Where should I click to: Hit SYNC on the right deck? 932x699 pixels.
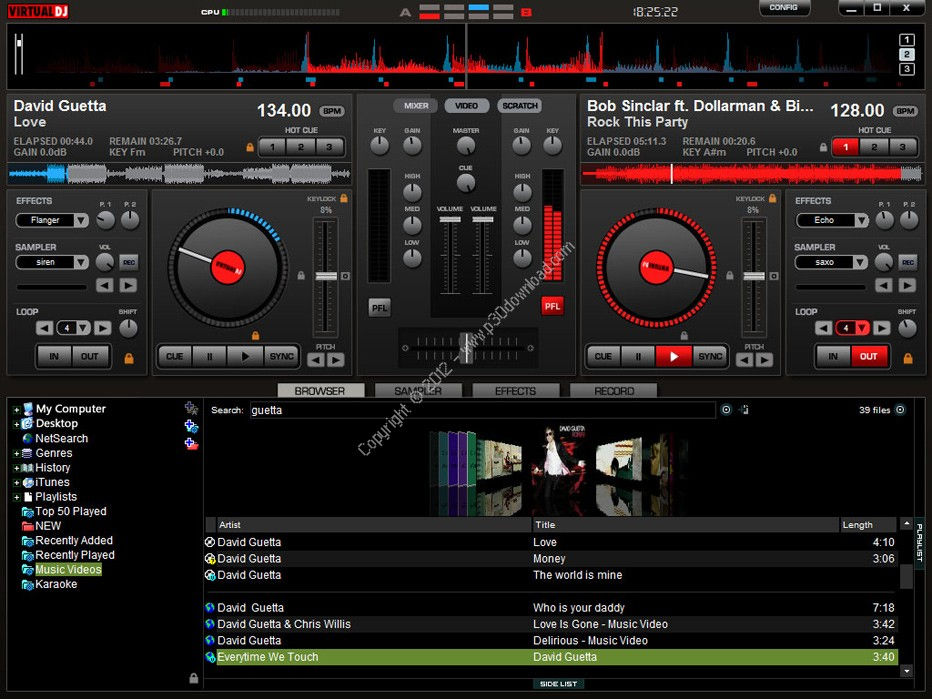point(710,357)
